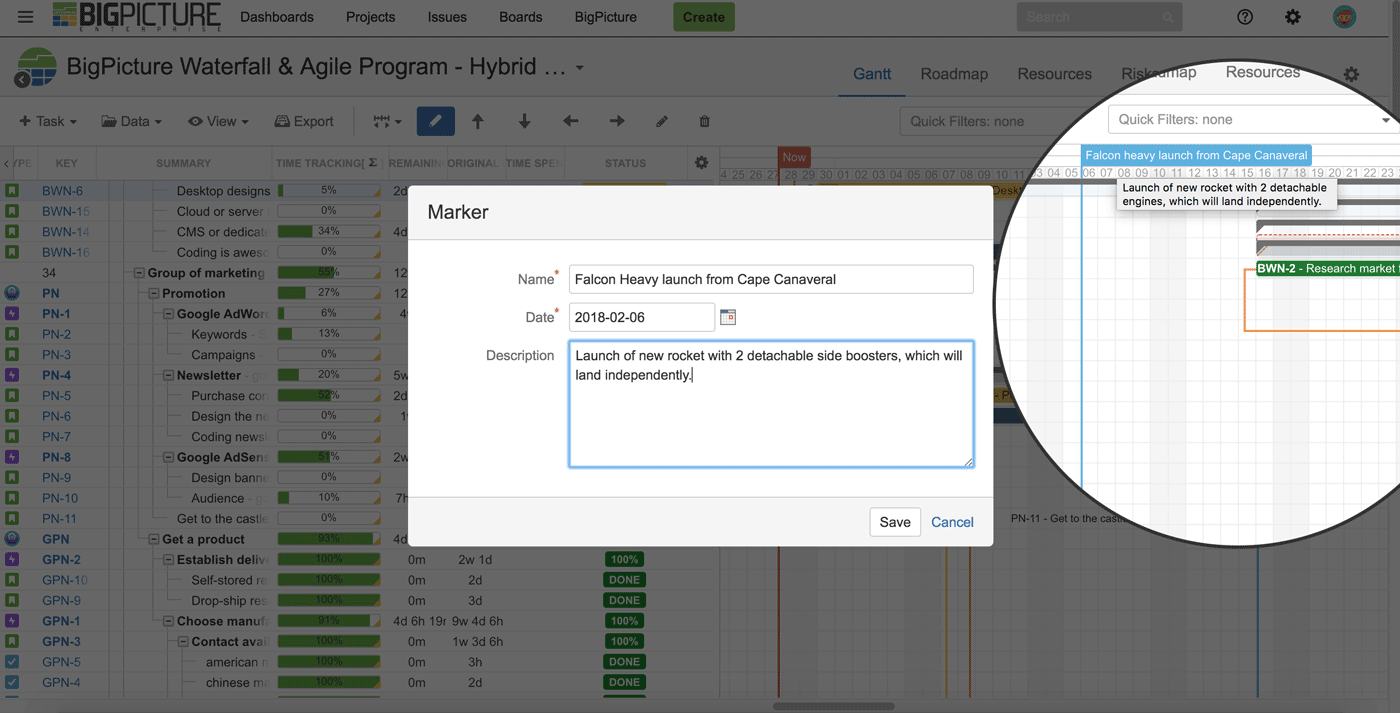This screenshot has height=713, width=1400.
Task: Click the search magnifier icon
Action: (x=1168, y=17)
